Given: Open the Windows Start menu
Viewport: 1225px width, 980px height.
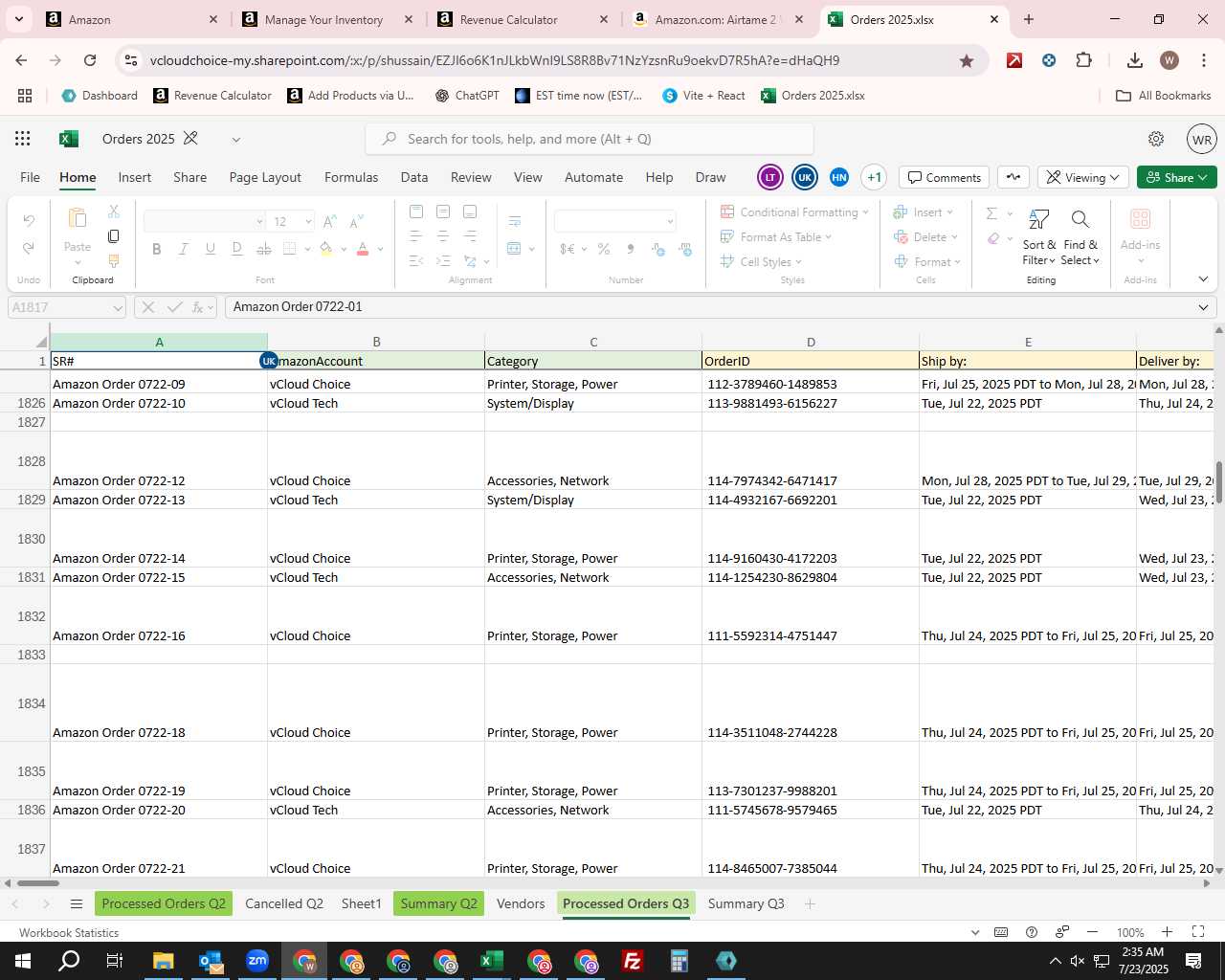Looking at the screenshot, I should point(23,961).
